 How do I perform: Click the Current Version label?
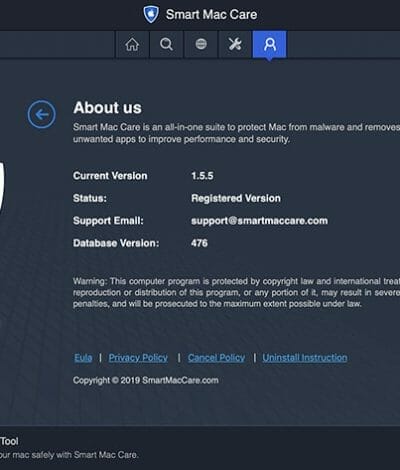[x=110, y=176]
